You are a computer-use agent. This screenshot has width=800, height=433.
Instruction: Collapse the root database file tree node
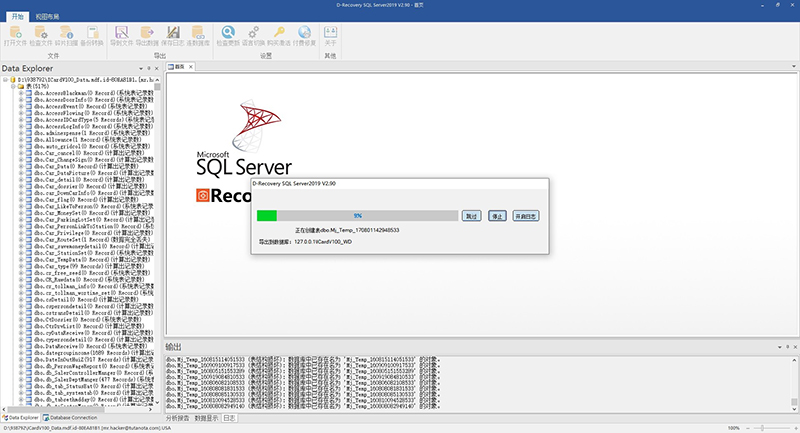[6, 80]
